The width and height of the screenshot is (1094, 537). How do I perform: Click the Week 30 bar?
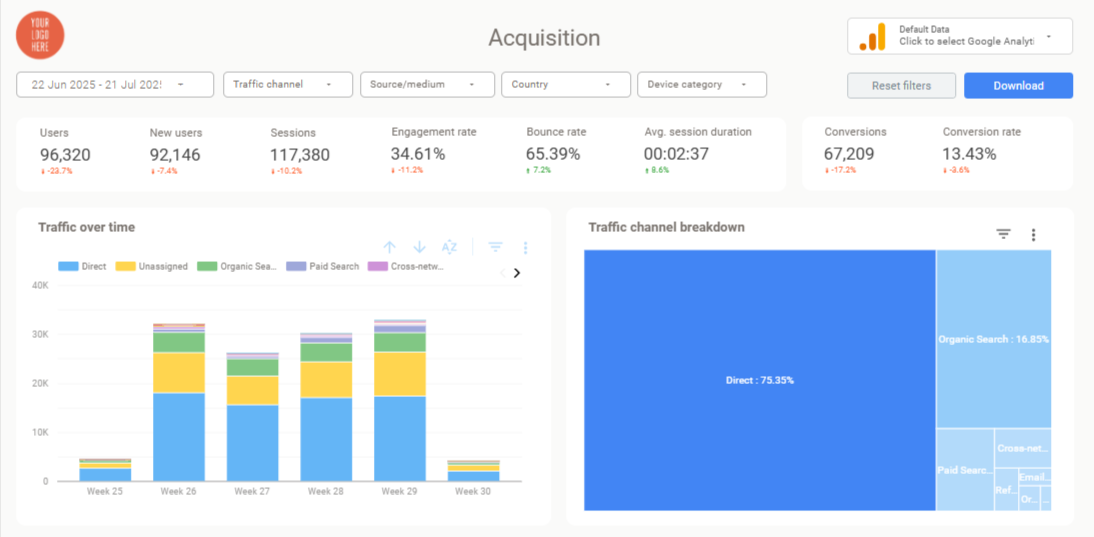[x=473, y=471]
